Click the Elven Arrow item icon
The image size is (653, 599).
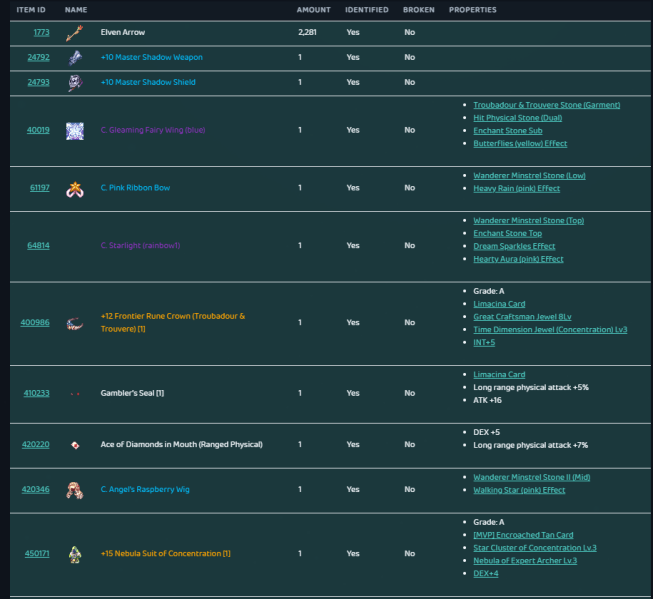[75, 33]
